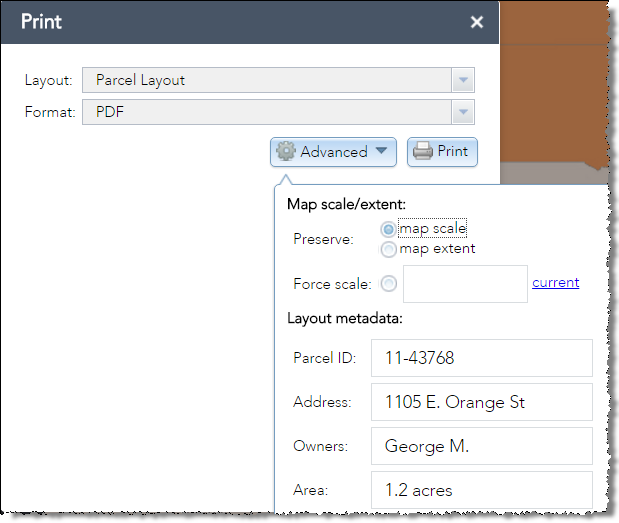Click the gear icon on Advanced button
This screenshot has height=523, width=619.
286,151
